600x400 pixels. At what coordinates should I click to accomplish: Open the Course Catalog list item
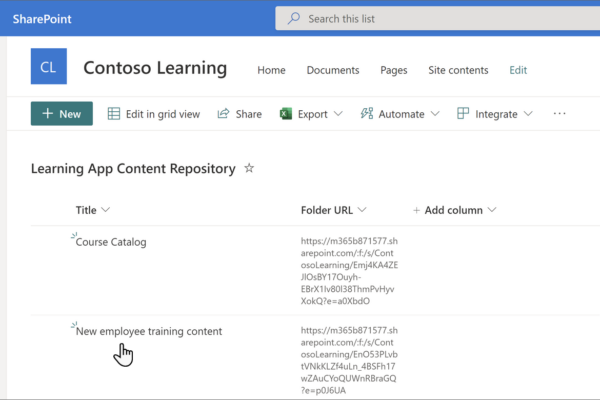click(x=111, y=242)
